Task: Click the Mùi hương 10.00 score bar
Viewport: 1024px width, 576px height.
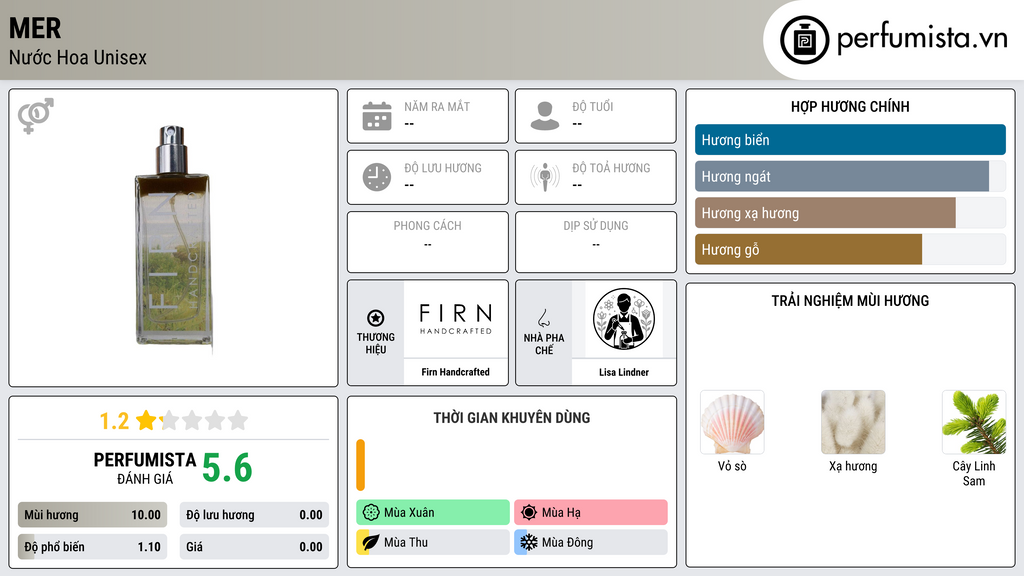Action: point(92,515)
